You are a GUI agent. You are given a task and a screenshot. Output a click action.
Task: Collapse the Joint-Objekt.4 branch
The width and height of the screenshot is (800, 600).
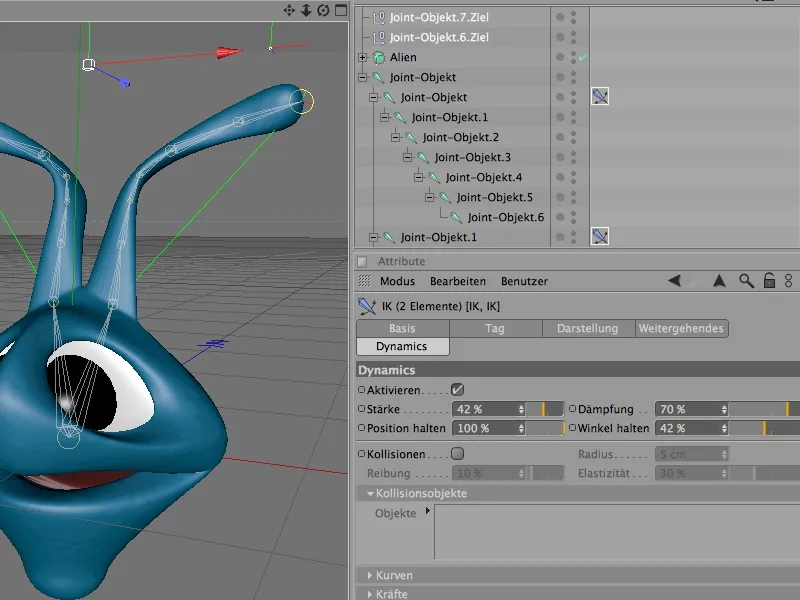(418, 178)
